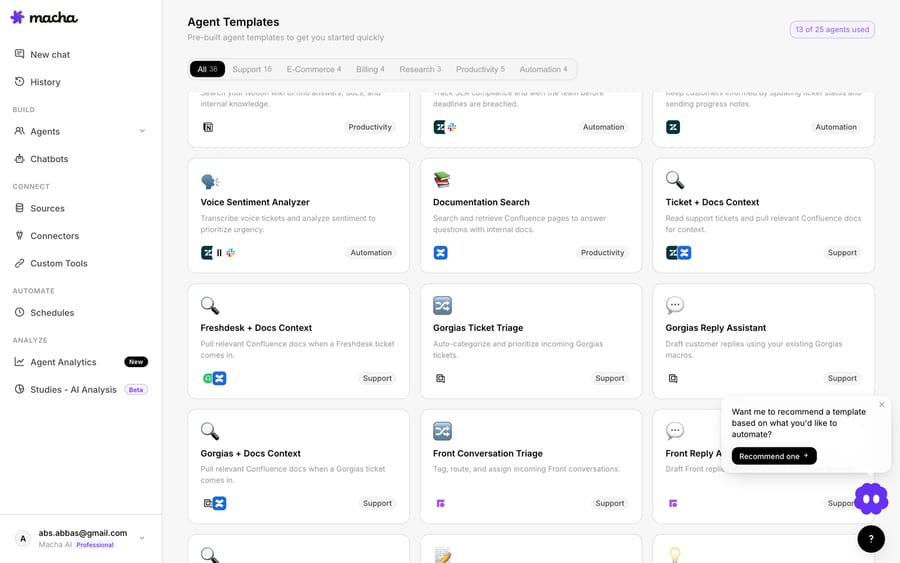Open the help question mark button
The height and width of the screenshot is (563, 900).
[x=871, y=539]
